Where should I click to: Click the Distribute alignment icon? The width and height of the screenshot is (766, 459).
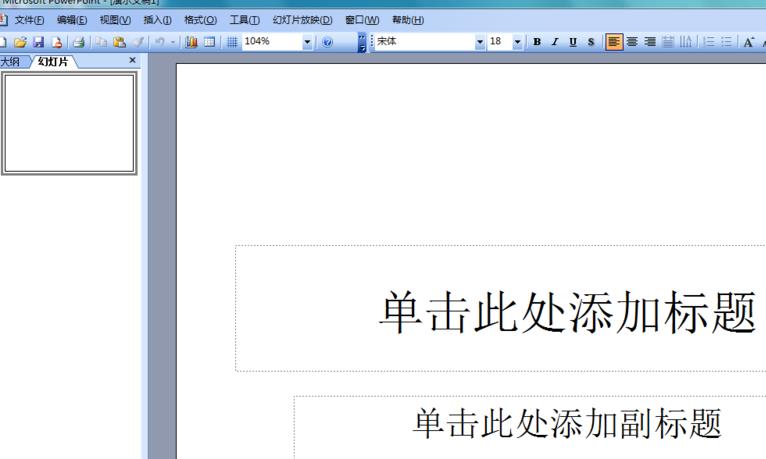(668, 42)
